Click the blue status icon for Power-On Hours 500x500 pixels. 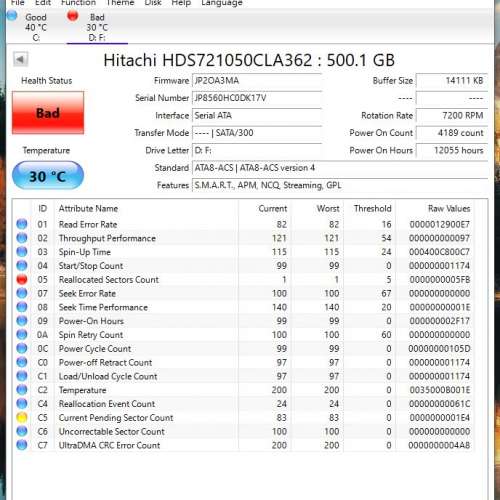click(22, 321)
